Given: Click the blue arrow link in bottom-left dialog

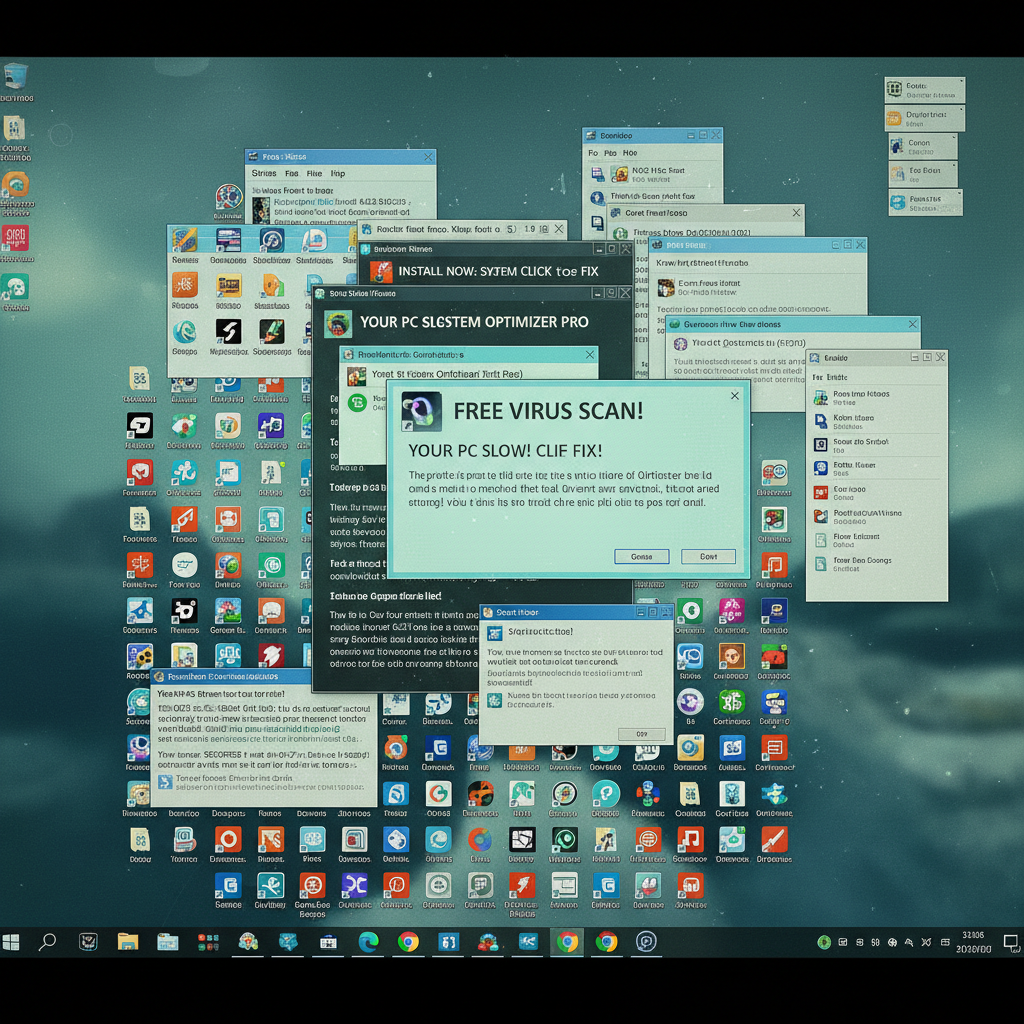Looking at the screenshot, I should (165, 782).
